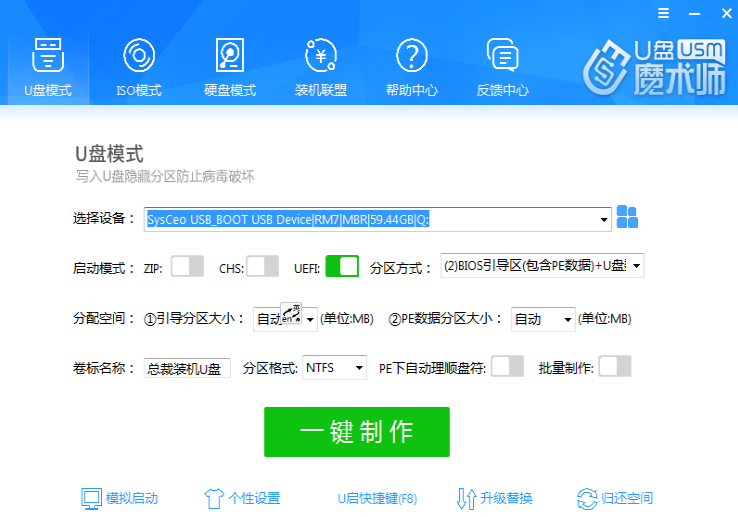Viewport: 738px width, 517px height.
Task: Click the U启快捷键(F8) link
Action: tap(376, 498)
